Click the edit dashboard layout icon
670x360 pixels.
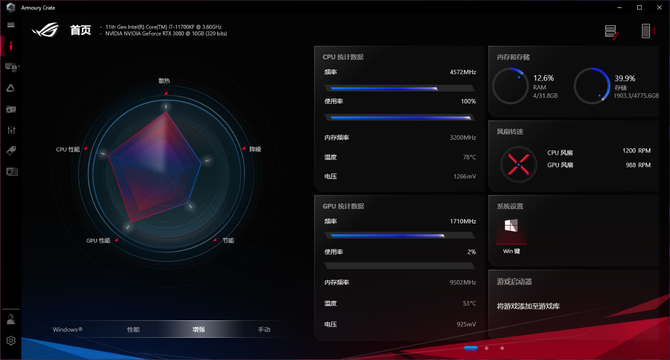pos(611,32)
